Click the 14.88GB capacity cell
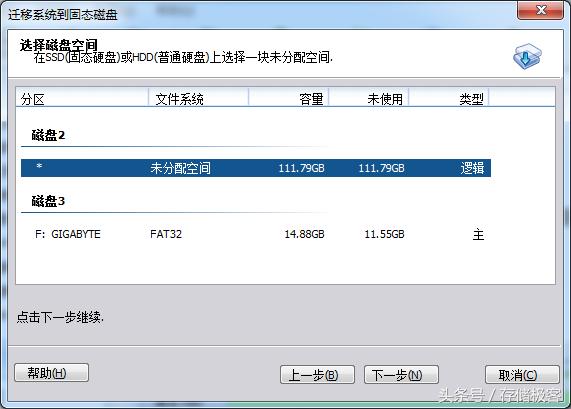 pos(304,234)
